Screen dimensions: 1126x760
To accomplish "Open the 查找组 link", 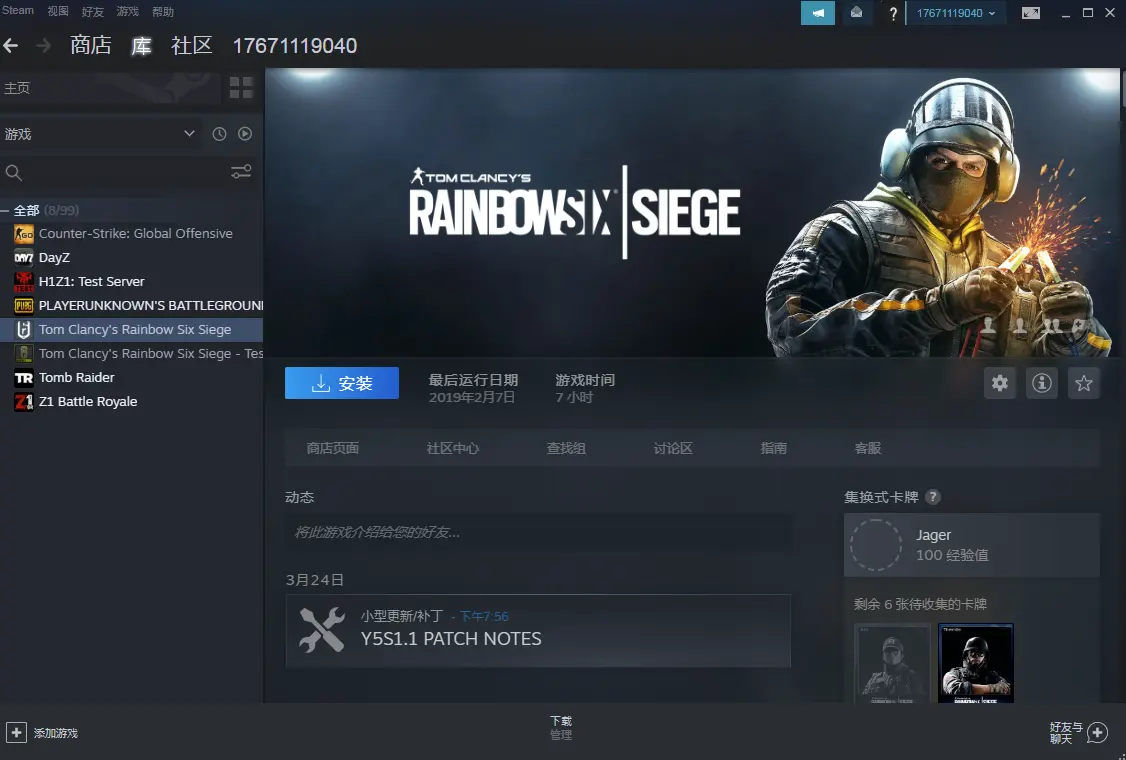I will pyautogui.click(x=566, y=448).
